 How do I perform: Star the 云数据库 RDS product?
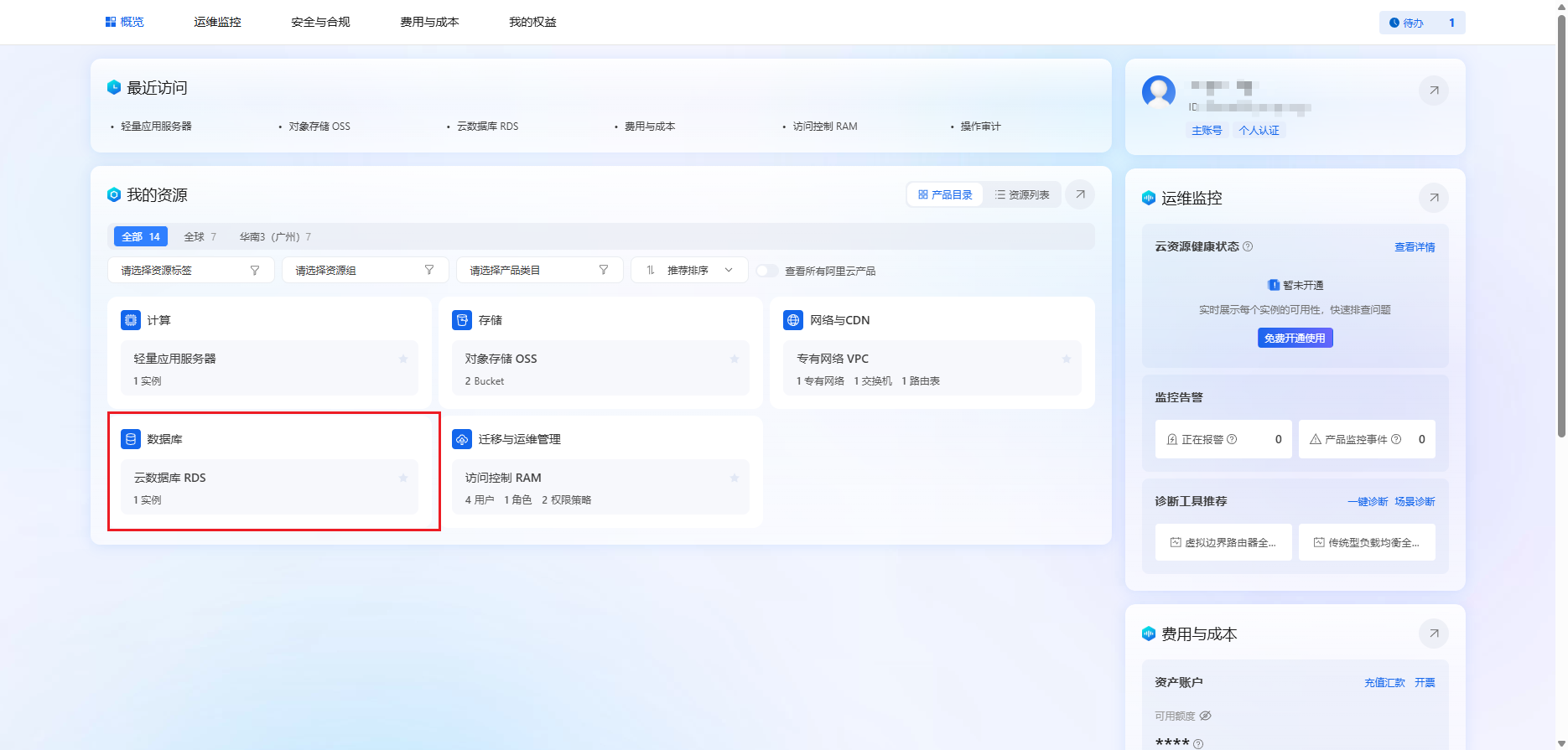point(403,478)
